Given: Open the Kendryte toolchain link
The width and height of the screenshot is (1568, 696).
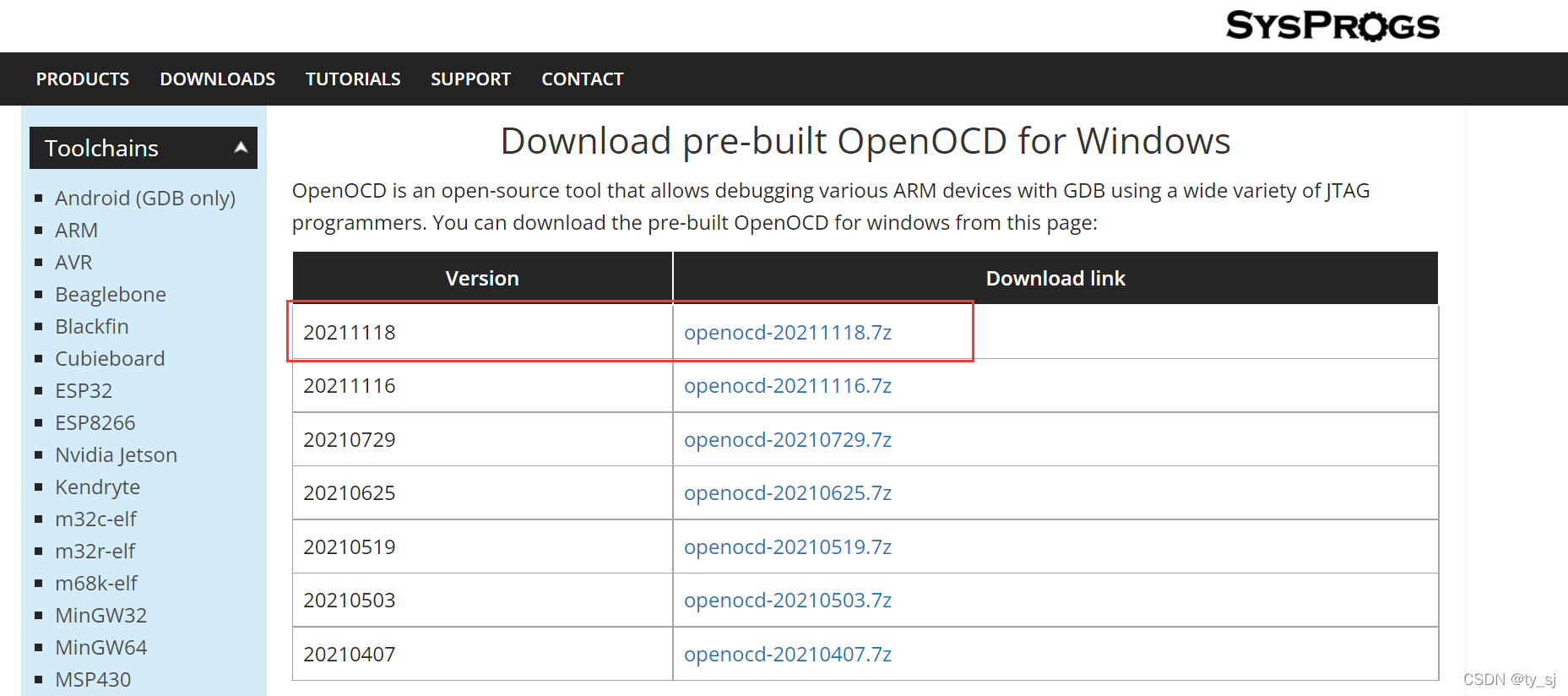Looking at the screenshot, I should point(98,487).
